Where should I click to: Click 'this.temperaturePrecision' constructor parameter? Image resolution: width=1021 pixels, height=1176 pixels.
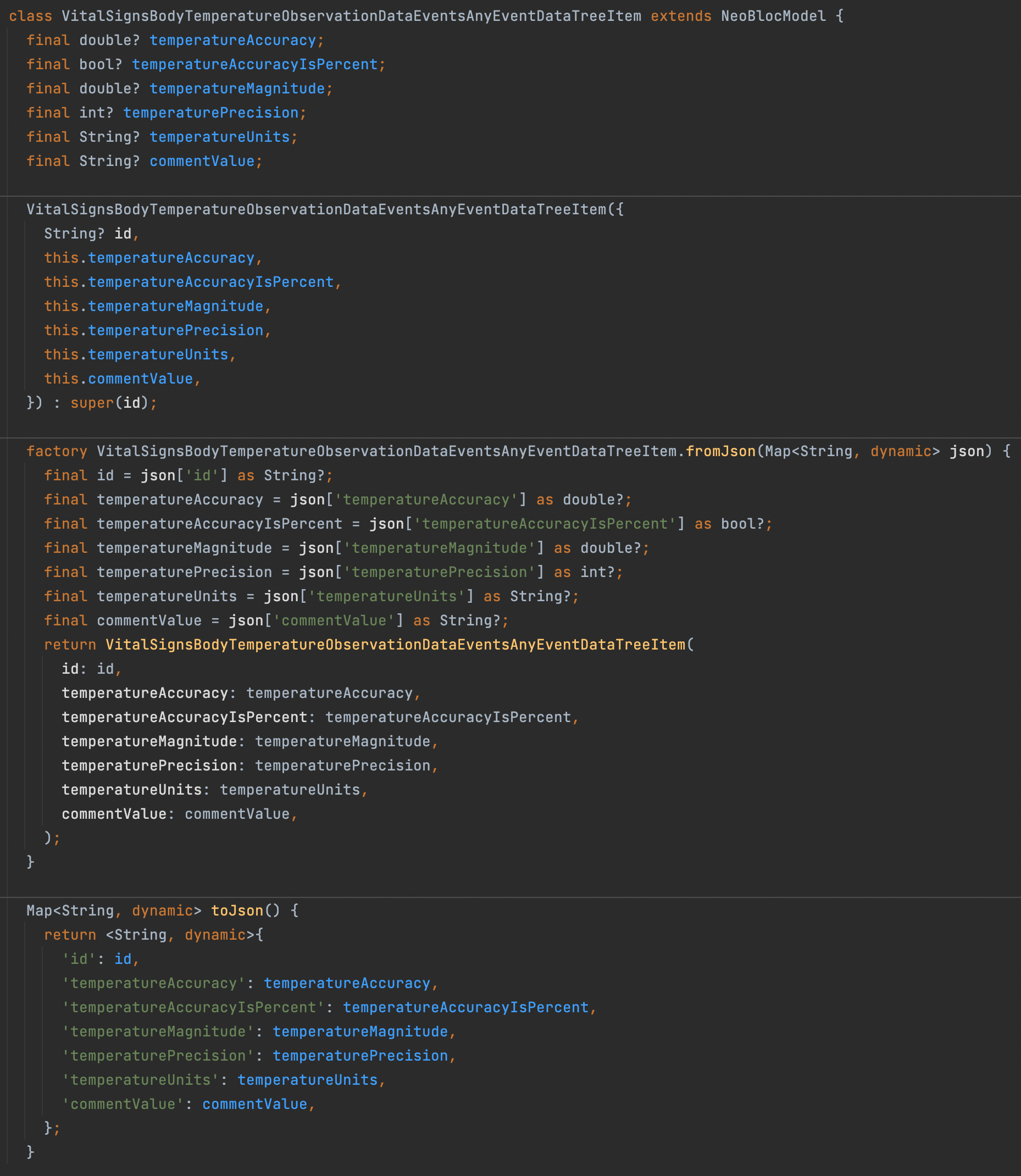tap(154, 330)
